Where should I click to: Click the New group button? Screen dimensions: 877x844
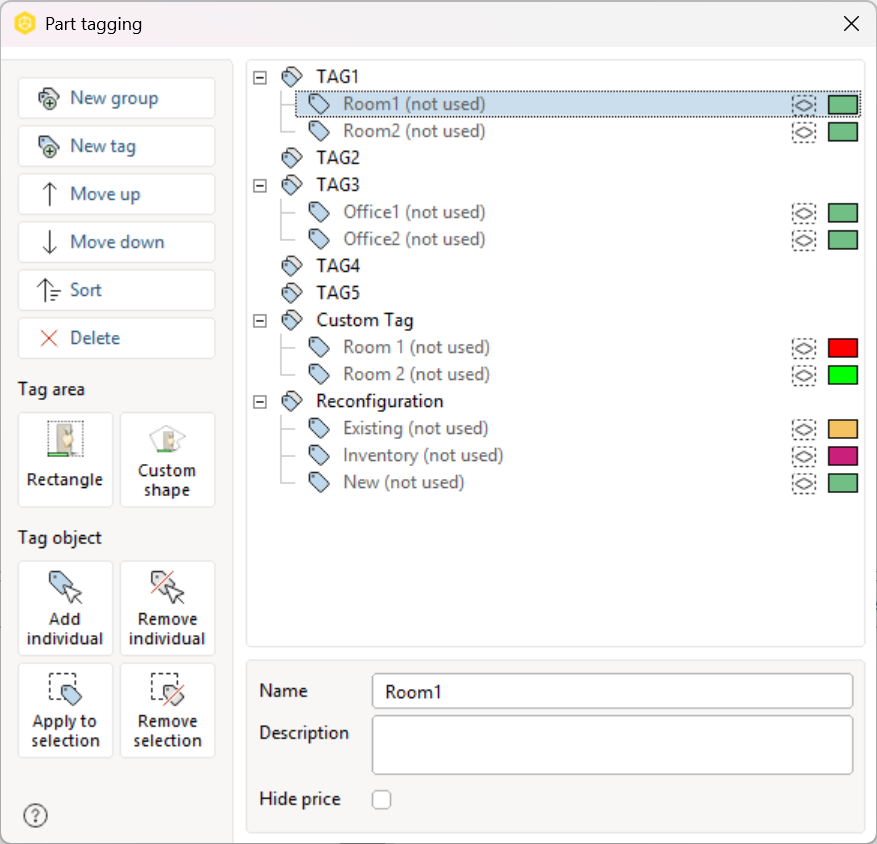coord(116,98)
